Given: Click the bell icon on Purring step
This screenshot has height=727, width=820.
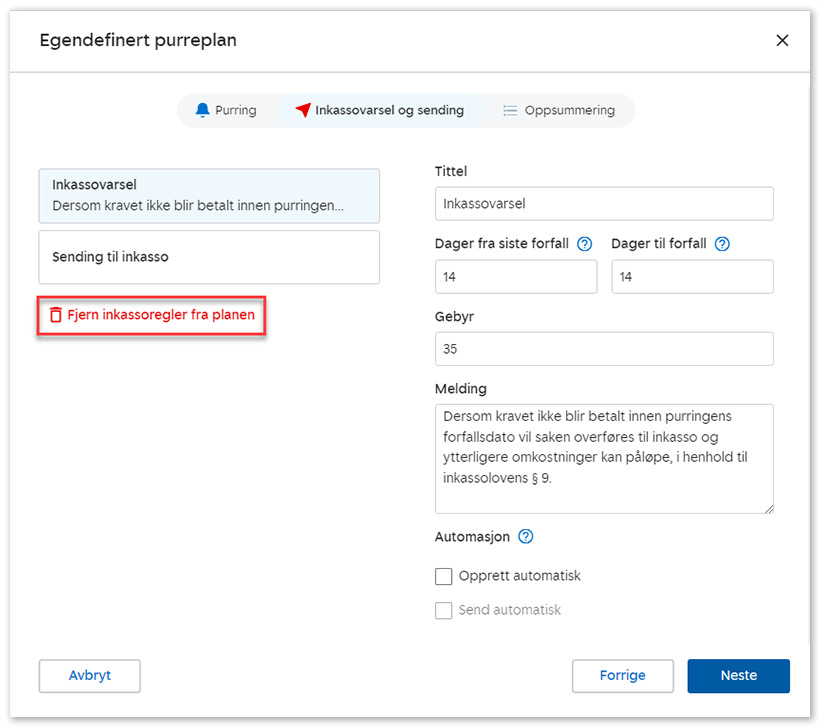Looking at the screenshot, I should coord(203,110).
